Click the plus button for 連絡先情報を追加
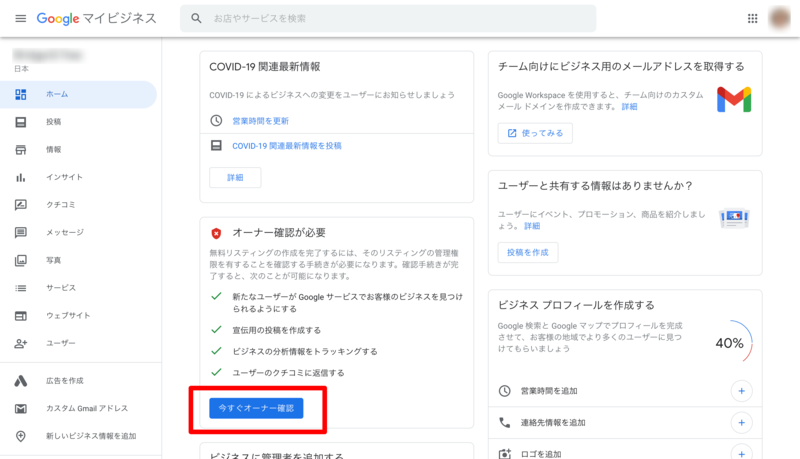800x459 pixels. coord(741,423)
